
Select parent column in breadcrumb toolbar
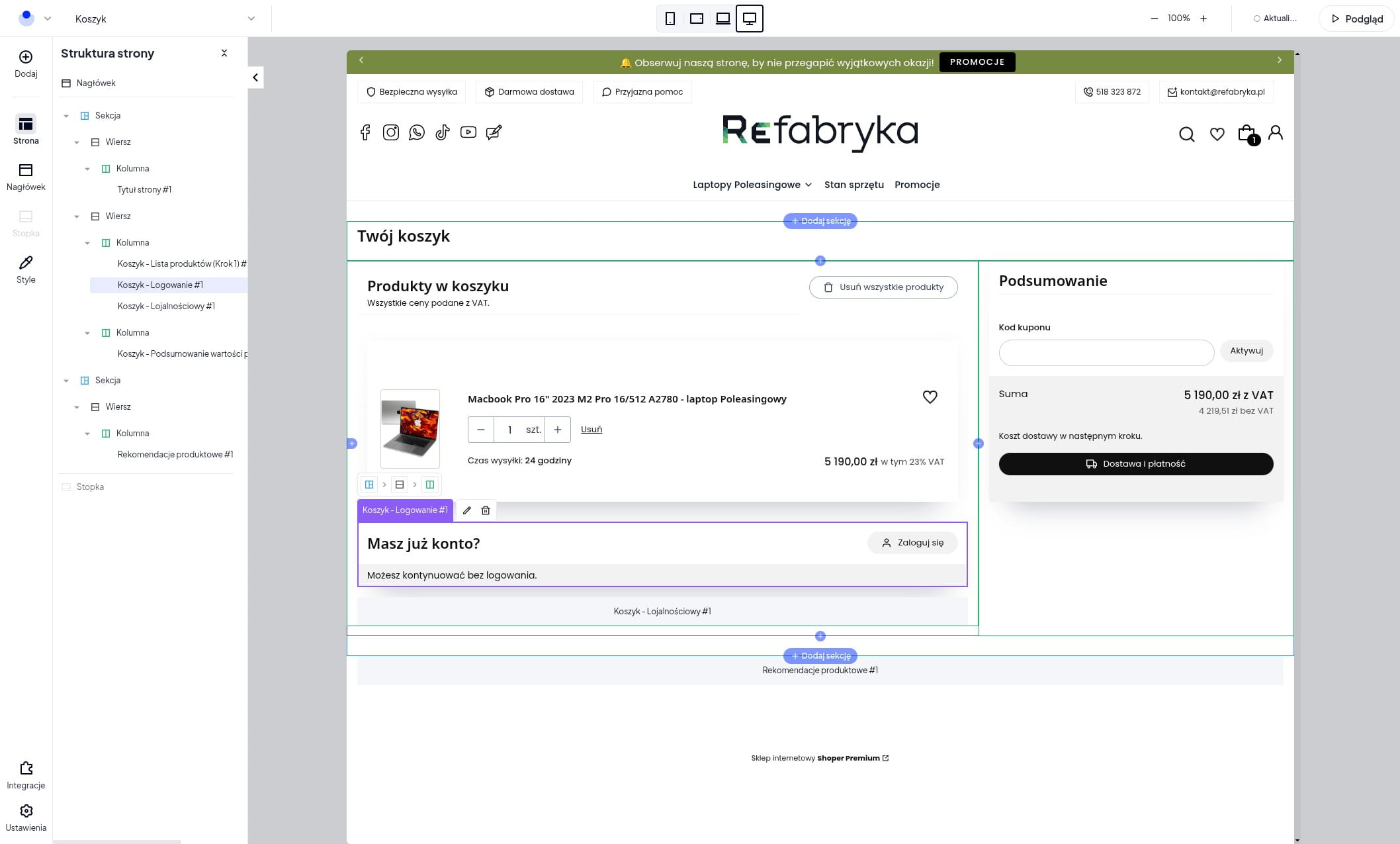(x=430, y=485)
